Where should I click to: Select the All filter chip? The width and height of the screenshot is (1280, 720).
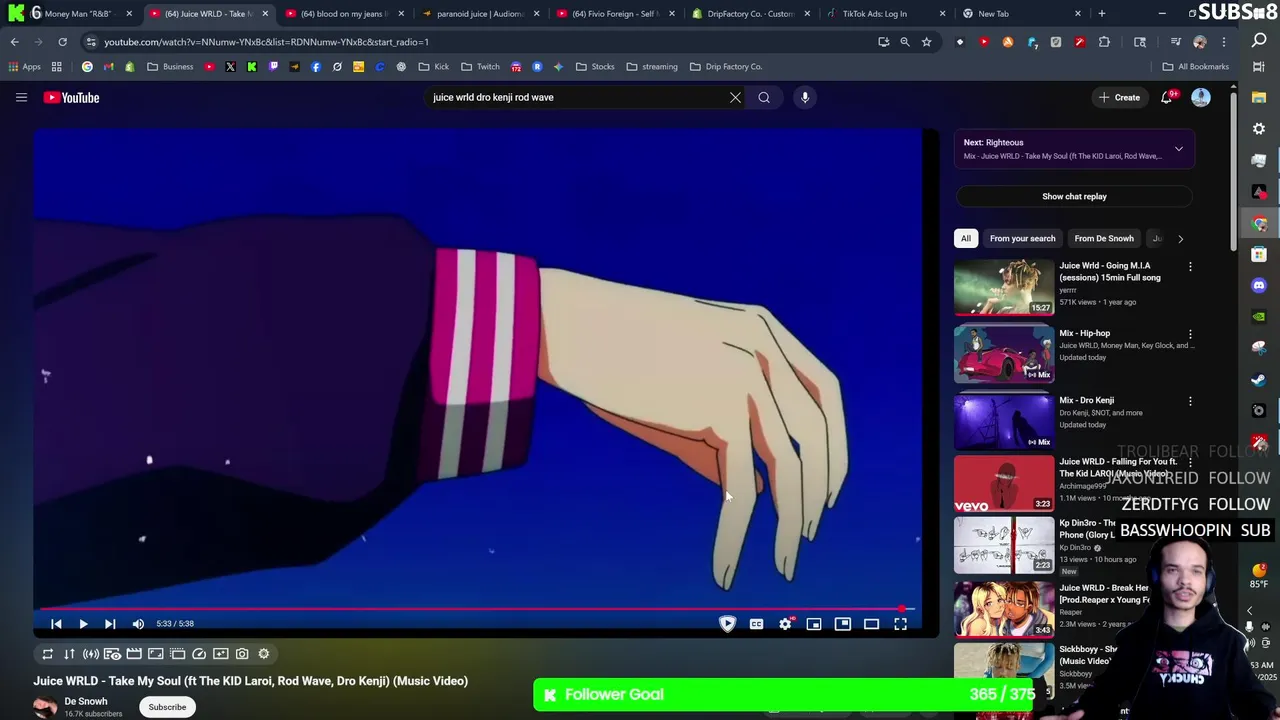(x=966, y=238)
